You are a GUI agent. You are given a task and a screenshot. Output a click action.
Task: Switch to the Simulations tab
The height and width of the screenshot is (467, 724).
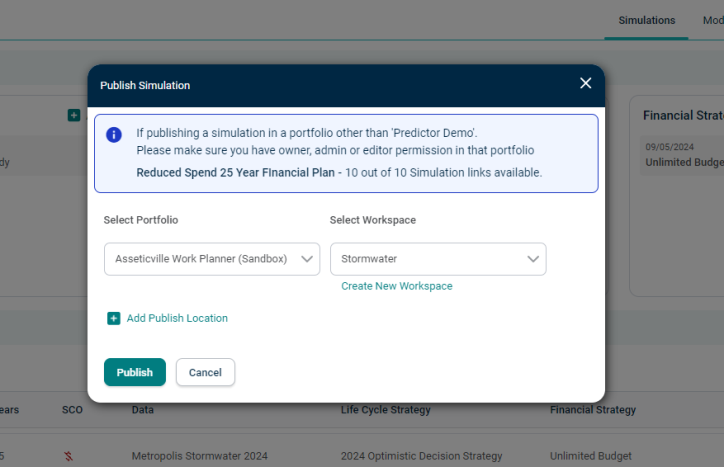pos(646,20)
